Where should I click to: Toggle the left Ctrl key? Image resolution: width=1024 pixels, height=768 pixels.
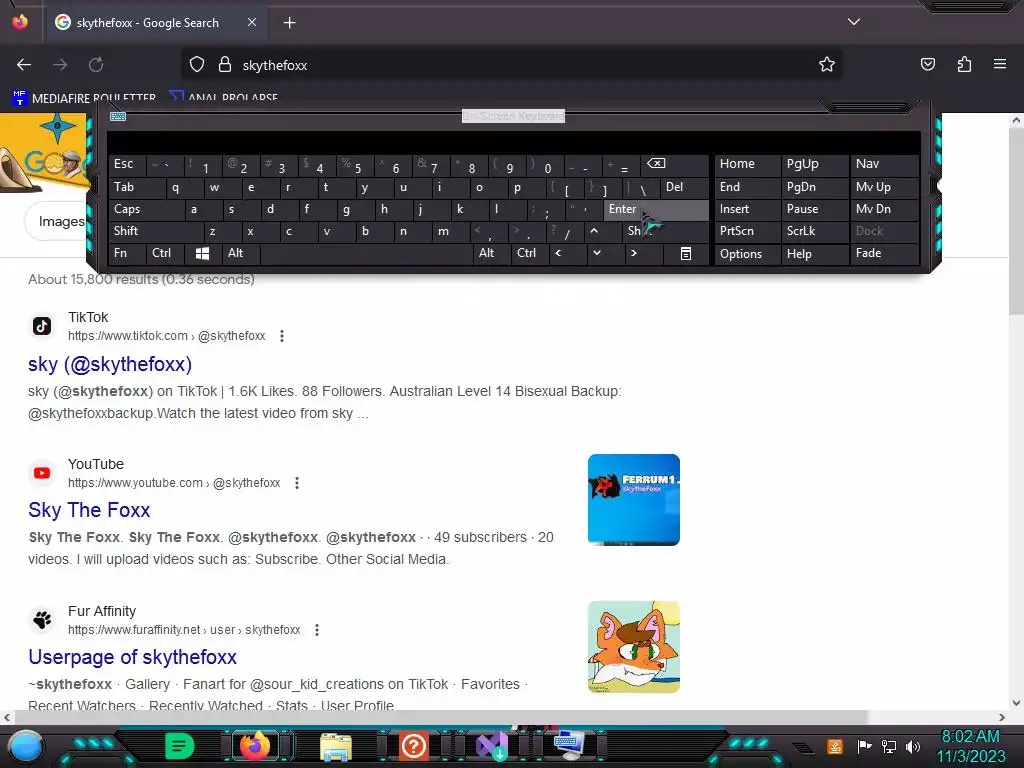(165, 253)
